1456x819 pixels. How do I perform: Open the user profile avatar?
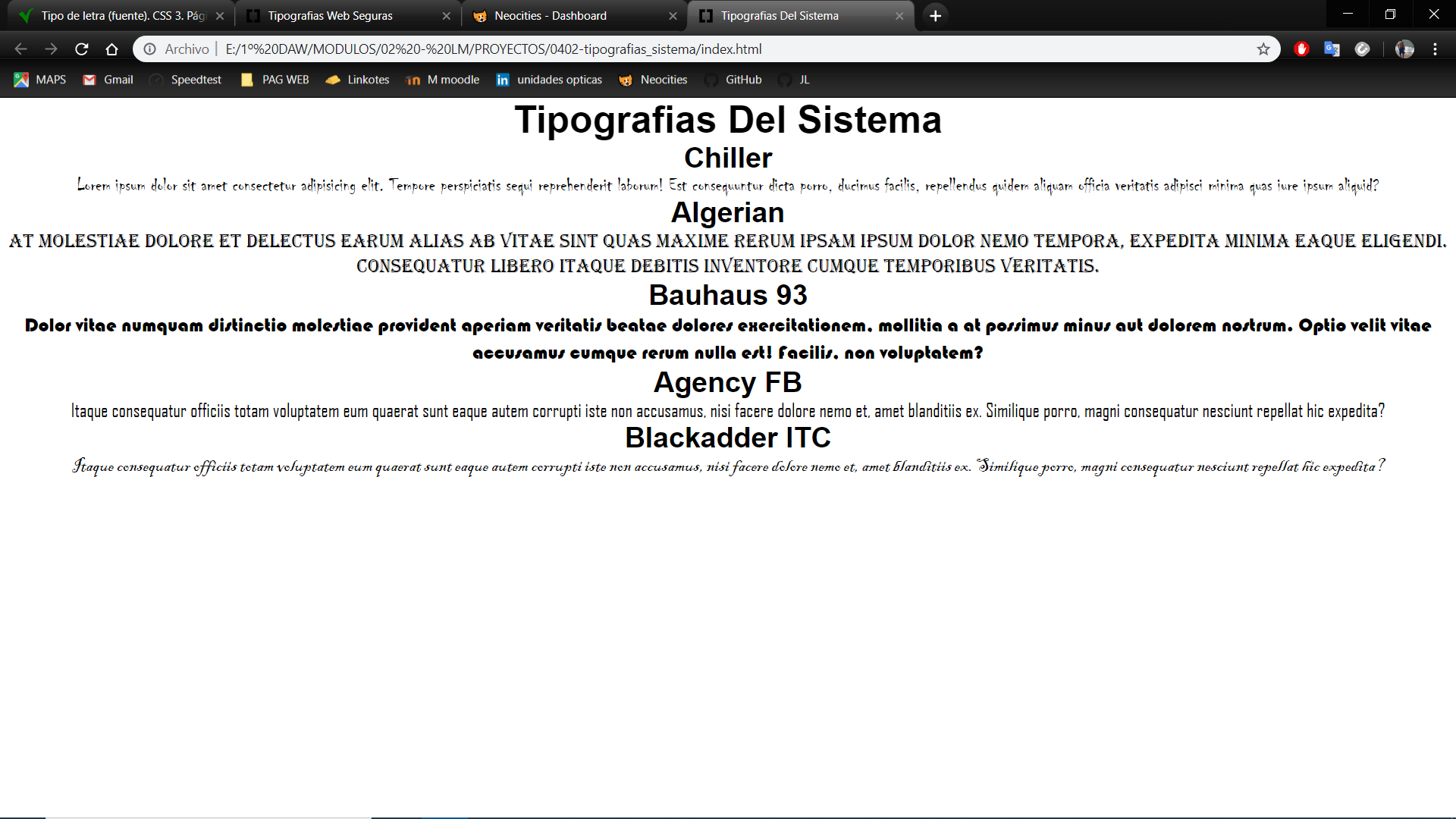[1404, 49]
